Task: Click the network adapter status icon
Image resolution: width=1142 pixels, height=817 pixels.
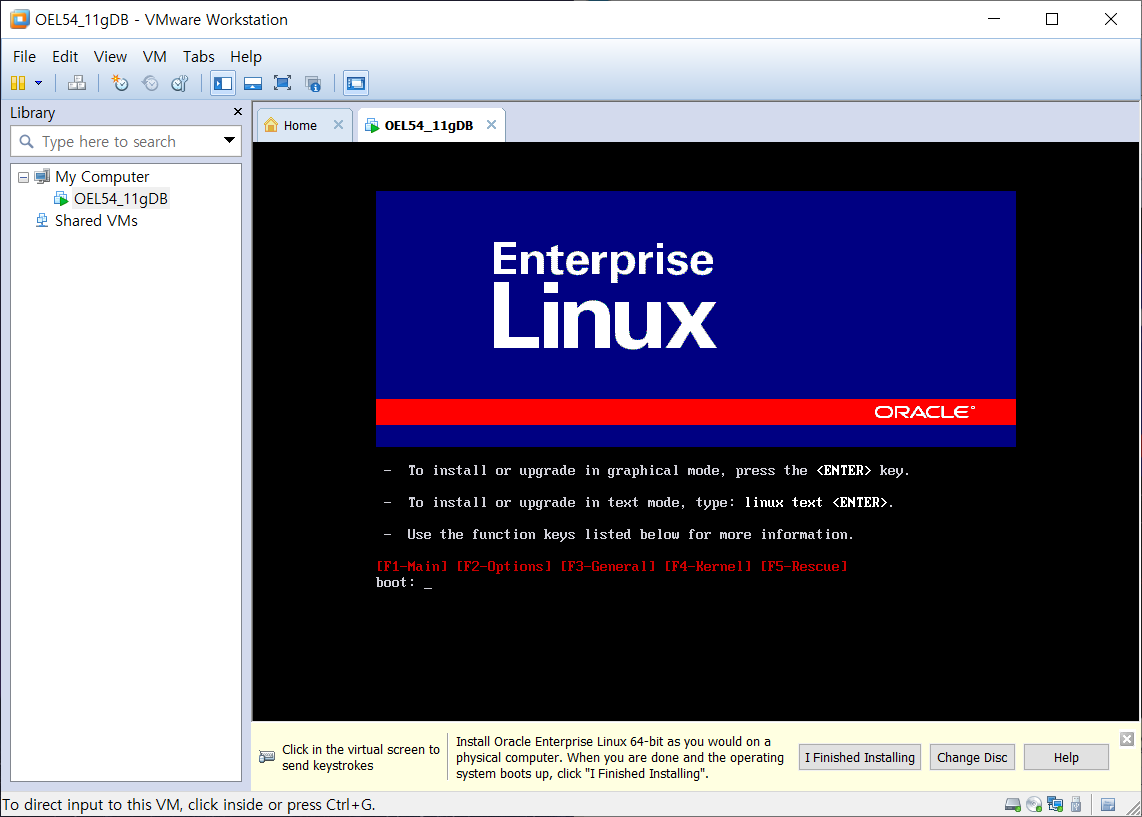Action: tap(1055, 805)
